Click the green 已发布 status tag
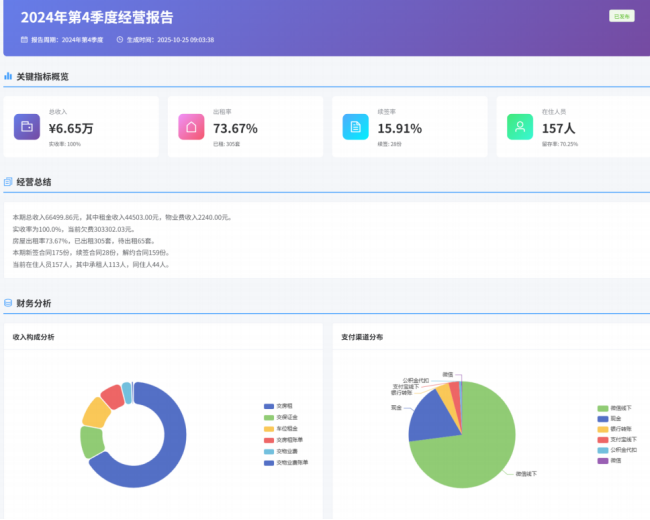This screenshot has height=520, width=650. coord(621,16)
